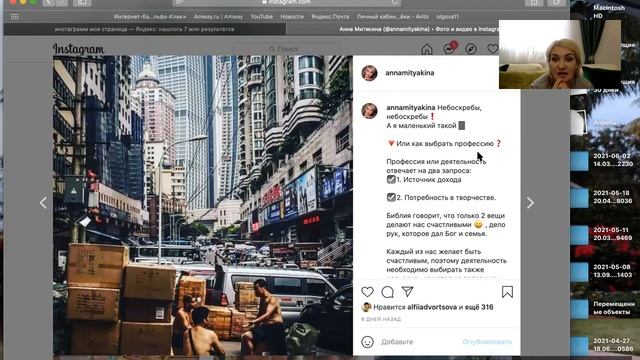Click the Instagram logo
This screenshot has width=640, height=360.
pos(78,49)
